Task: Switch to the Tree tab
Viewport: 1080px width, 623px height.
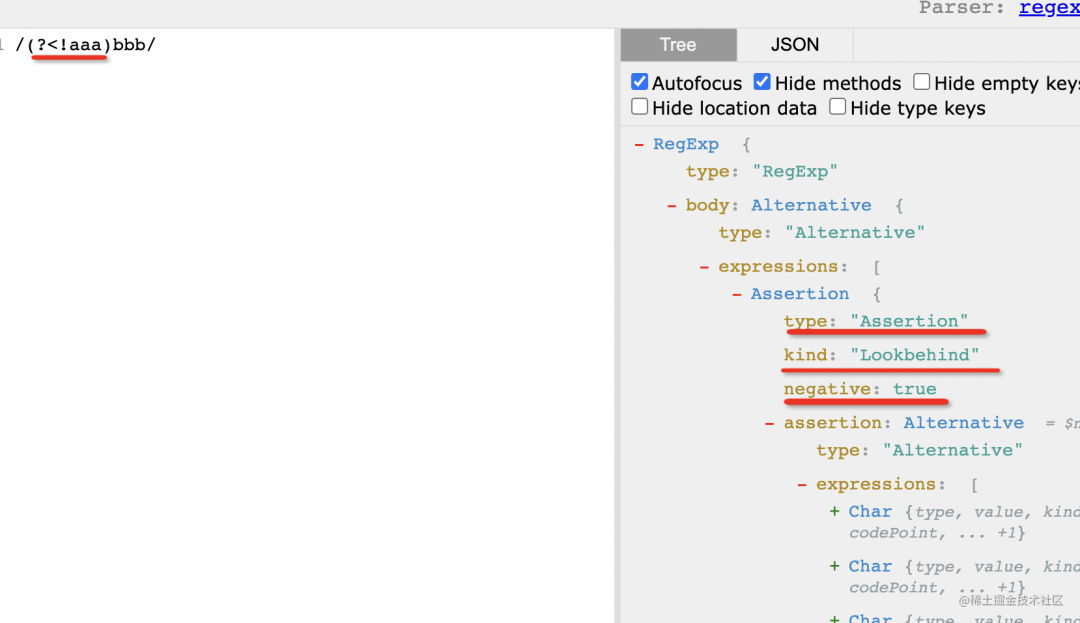Action: click(x=678, y=45)
